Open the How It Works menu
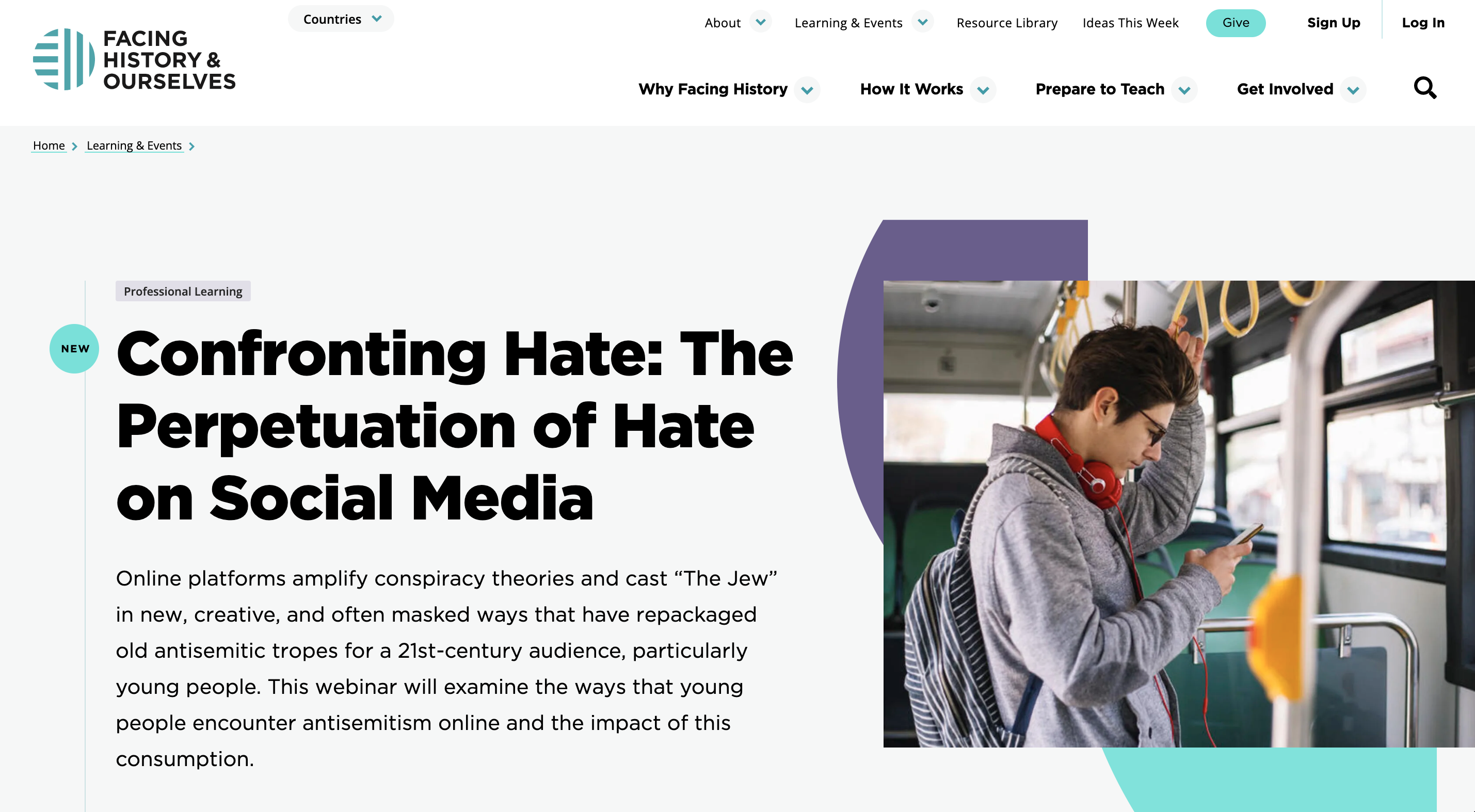This screenshot has height=812, width=1475. coord(911,89)
